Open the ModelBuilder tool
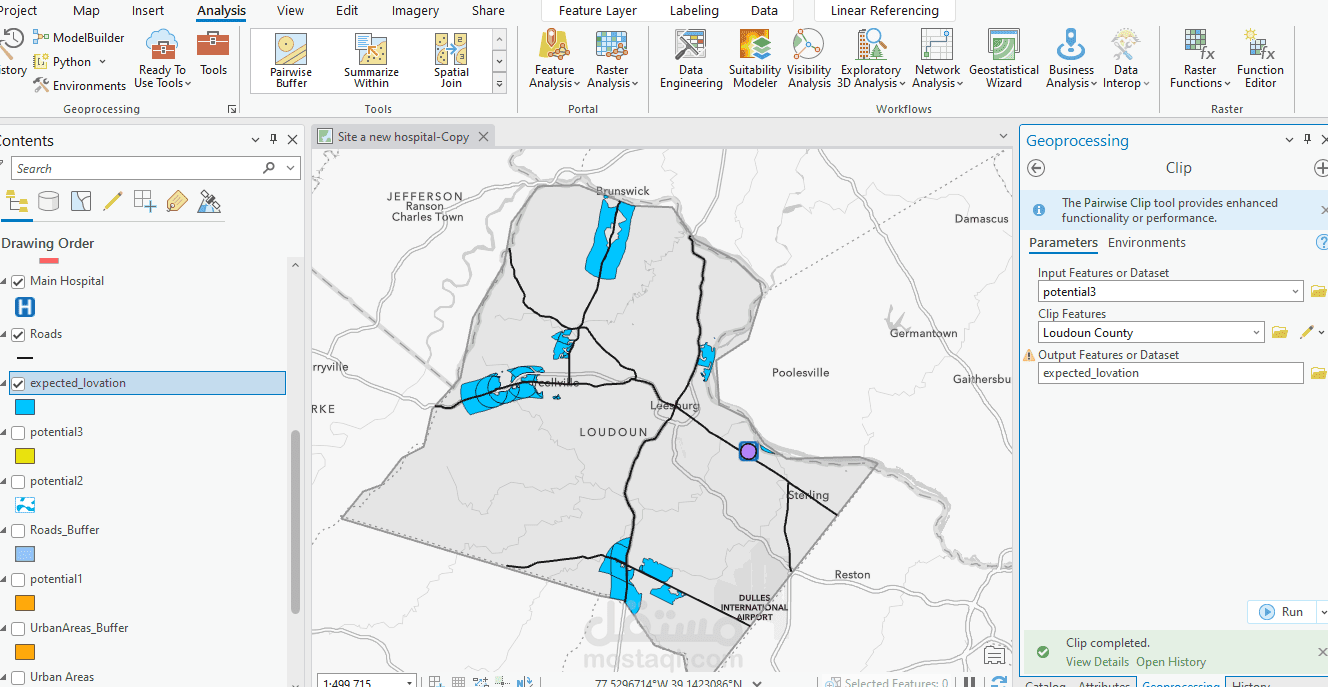Screen dimensions: 1328x687 pos(79,37)
